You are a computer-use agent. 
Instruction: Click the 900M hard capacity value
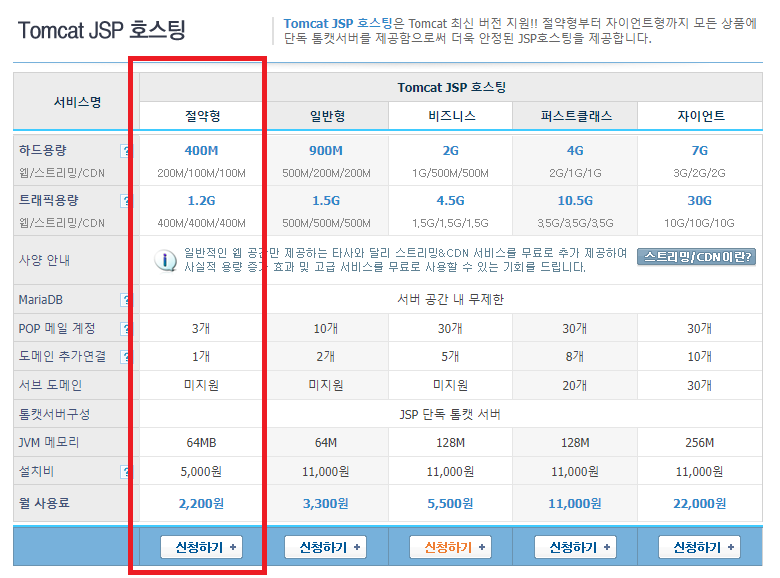(x=326, y=151)
